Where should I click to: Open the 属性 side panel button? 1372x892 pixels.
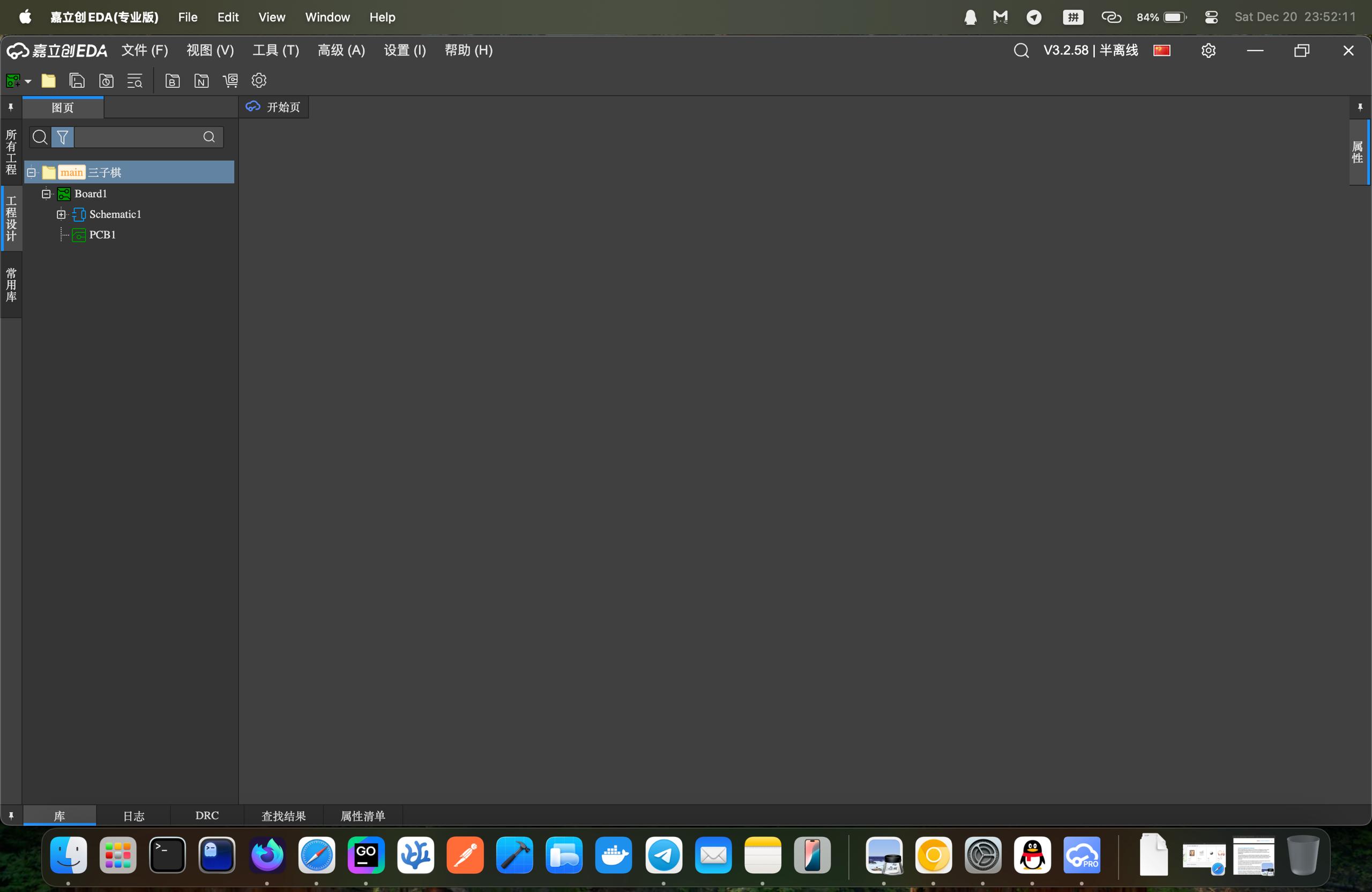tap(1358, 152)
